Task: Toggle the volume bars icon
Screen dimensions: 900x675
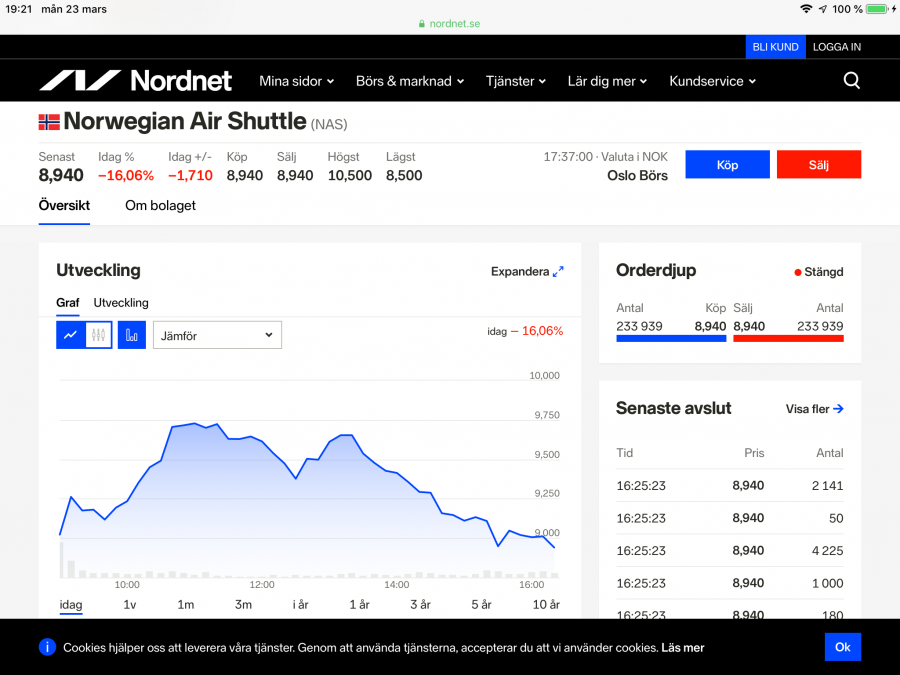Action: point(132,335)
